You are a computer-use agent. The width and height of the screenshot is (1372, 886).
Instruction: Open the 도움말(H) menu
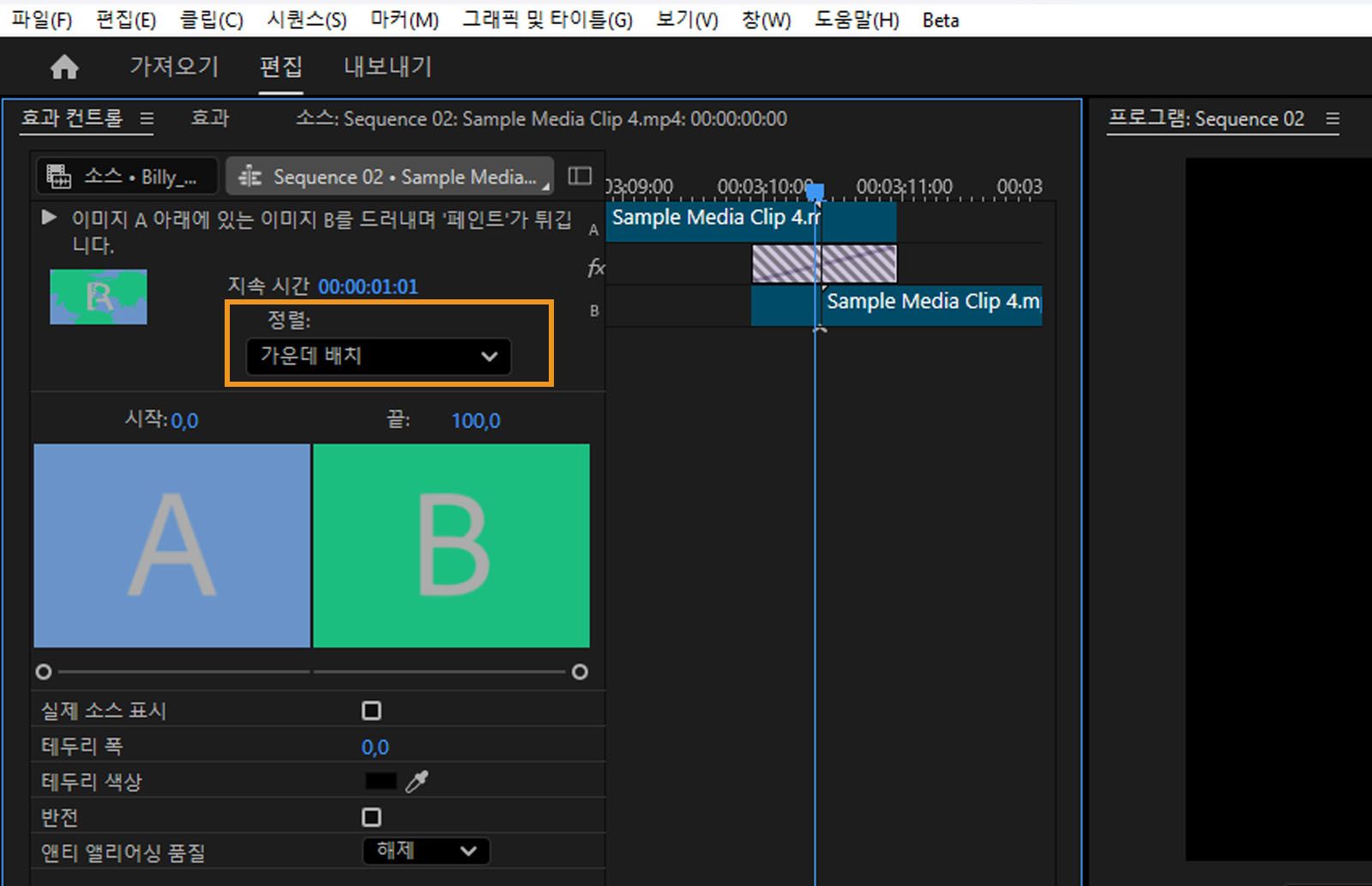point(857,19)
